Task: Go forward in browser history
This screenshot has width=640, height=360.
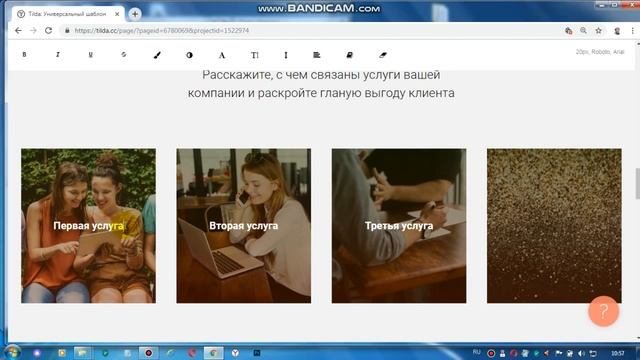Action: (x=33, y=31)
